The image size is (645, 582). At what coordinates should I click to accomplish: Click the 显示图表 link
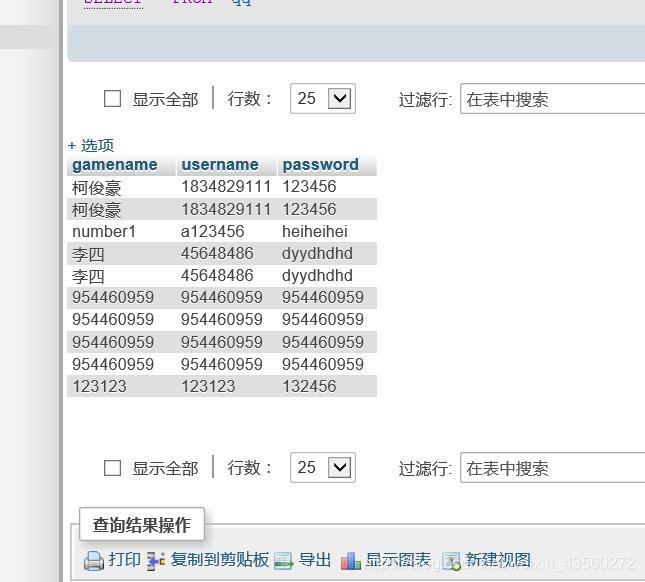pyautogui.click(x=398, y=560)
